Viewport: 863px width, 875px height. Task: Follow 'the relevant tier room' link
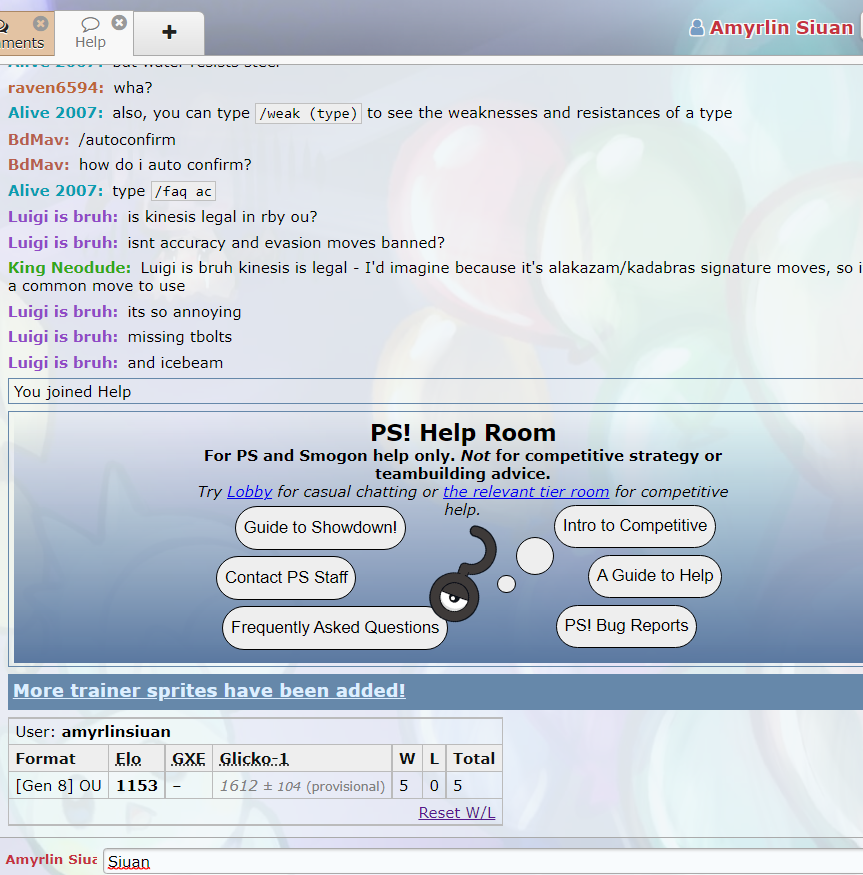click(x=526, y=492)
